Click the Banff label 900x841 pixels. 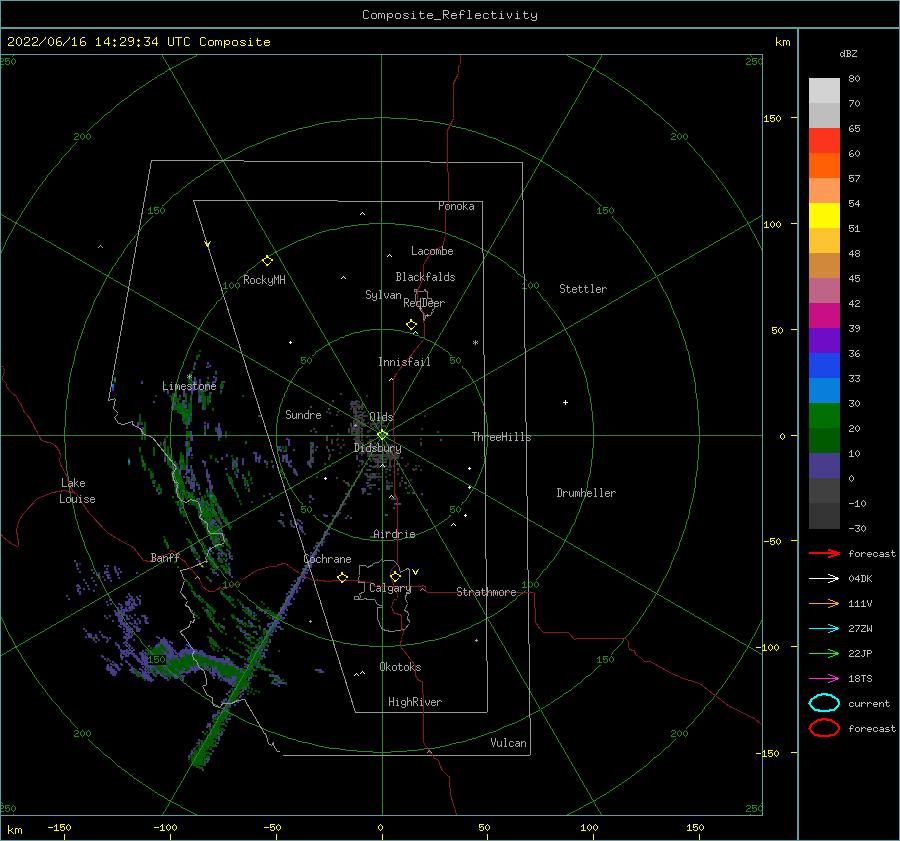click(165, 557)
